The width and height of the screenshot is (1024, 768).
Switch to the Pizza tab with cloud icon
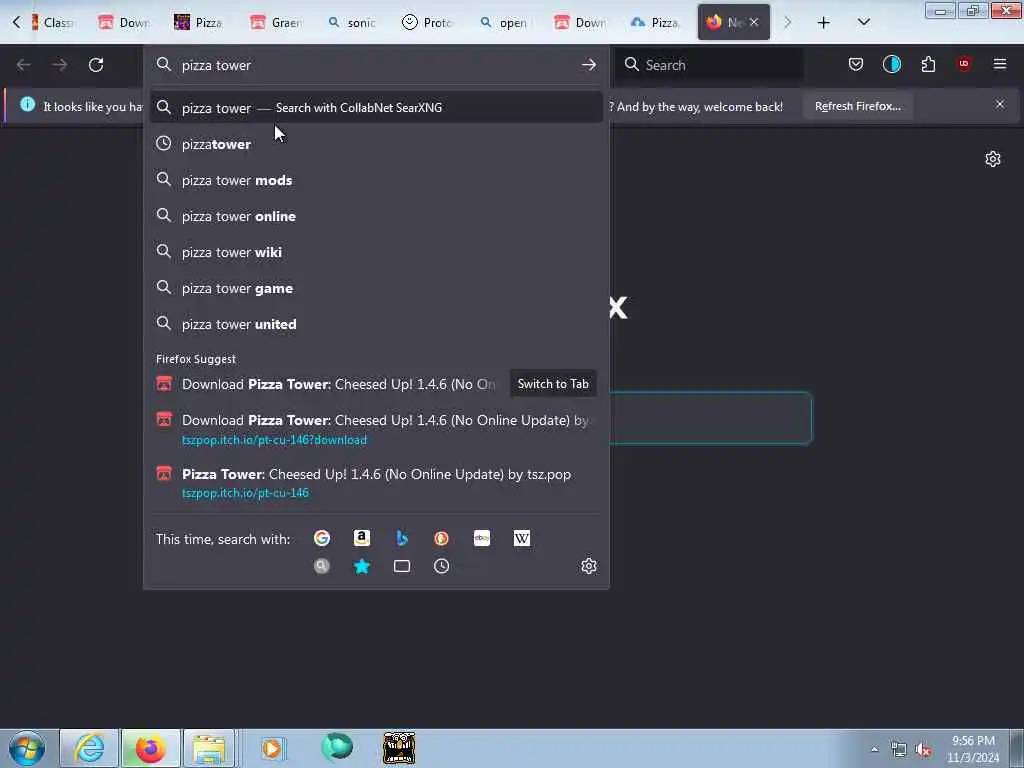coord(656,22)
